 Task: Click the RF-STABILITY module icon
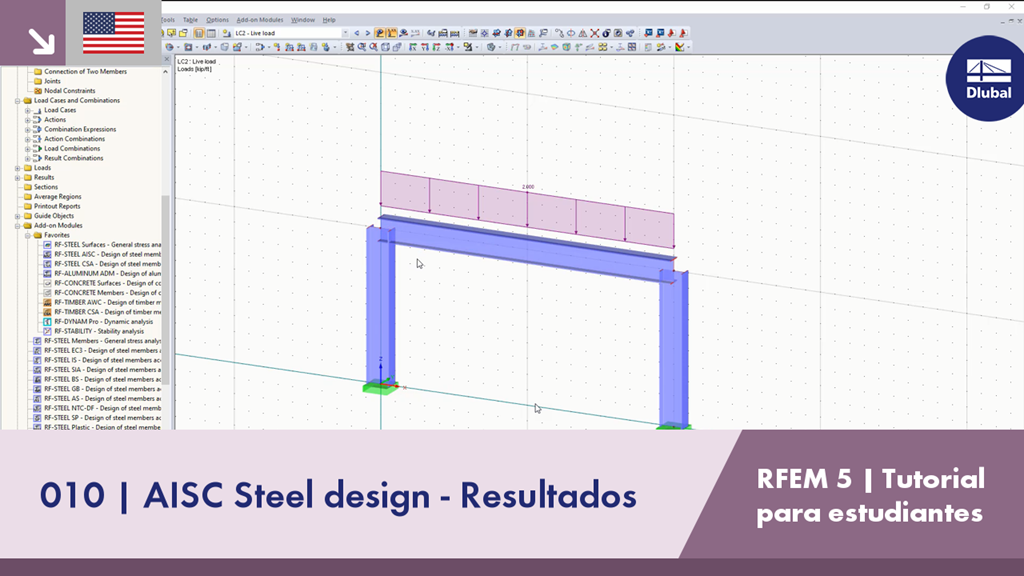(x=47, y=331)
